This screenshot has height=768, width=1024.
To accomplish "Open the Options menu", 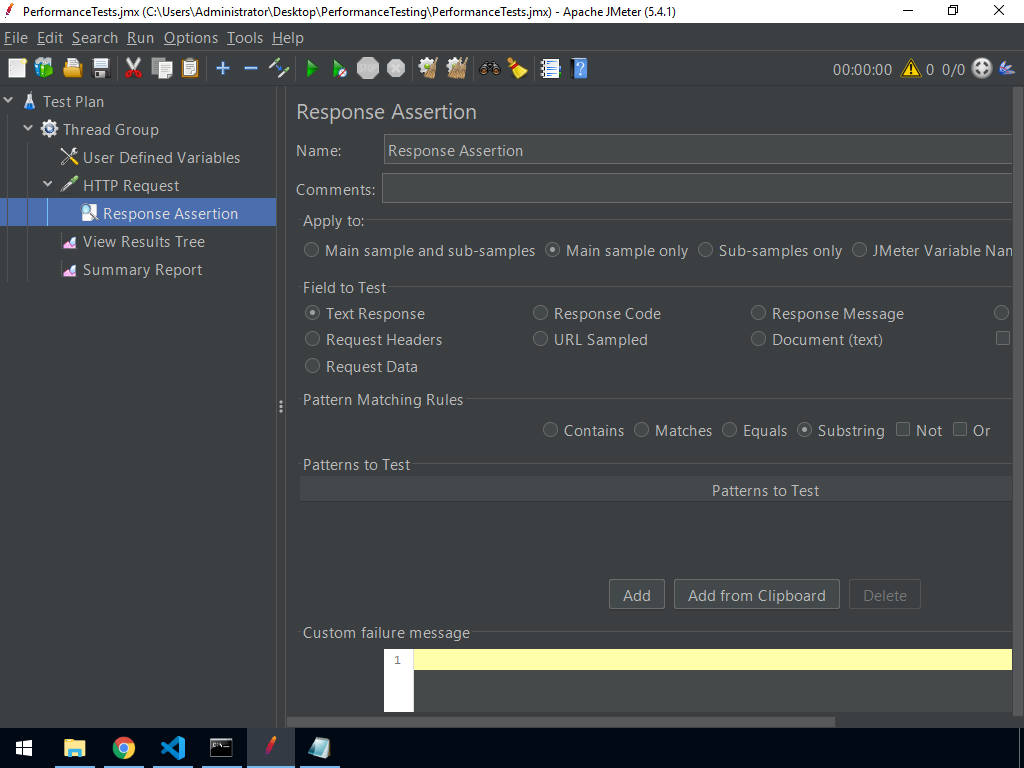I will point(190,38).
